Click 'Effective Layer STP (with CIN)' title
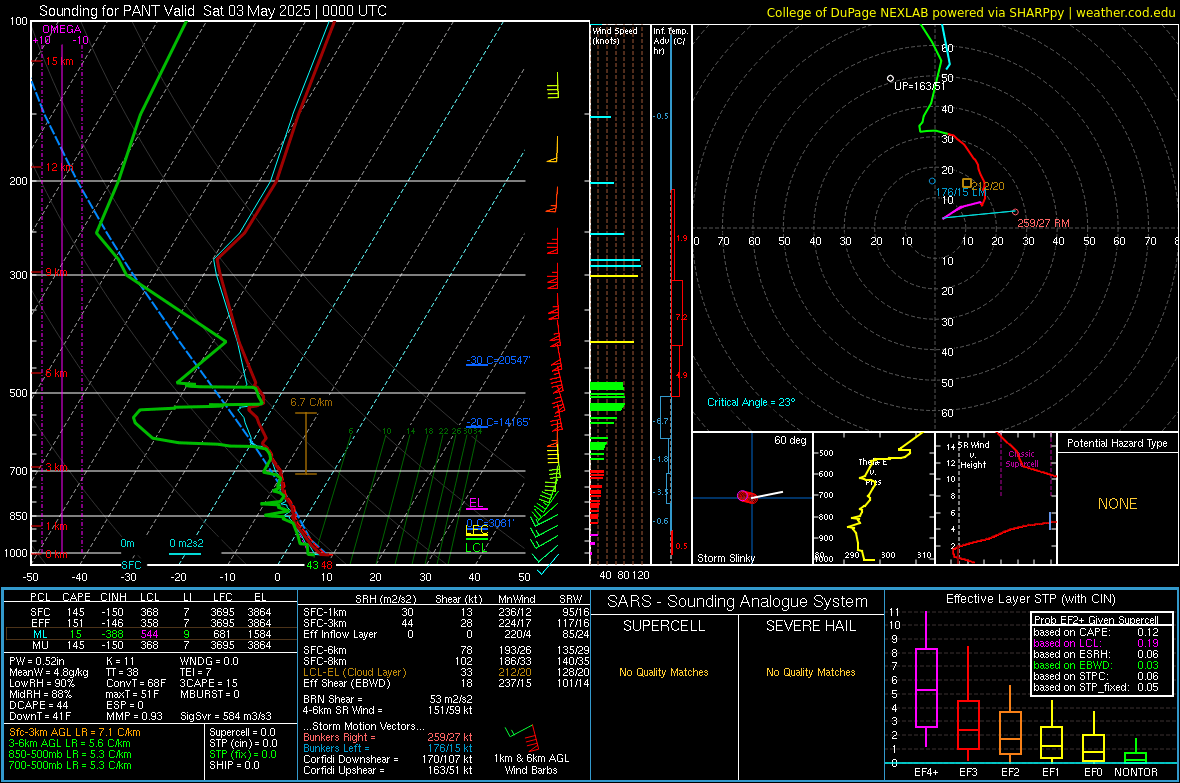The height and width of the screenshot is (783, 1180). (1030, 599)
